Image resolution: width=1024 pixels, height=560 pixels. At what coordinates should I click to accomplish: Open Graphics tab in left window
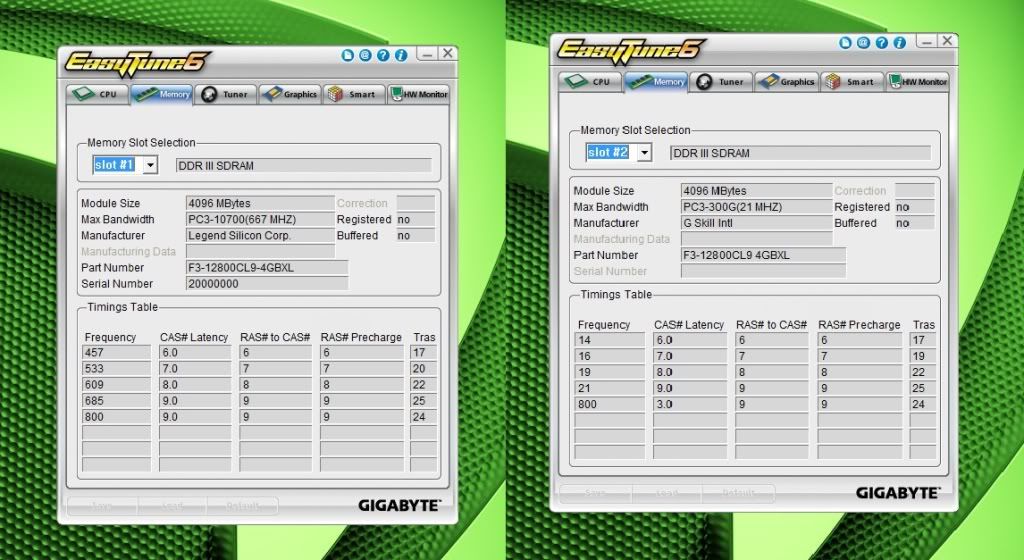click(290, 94)
